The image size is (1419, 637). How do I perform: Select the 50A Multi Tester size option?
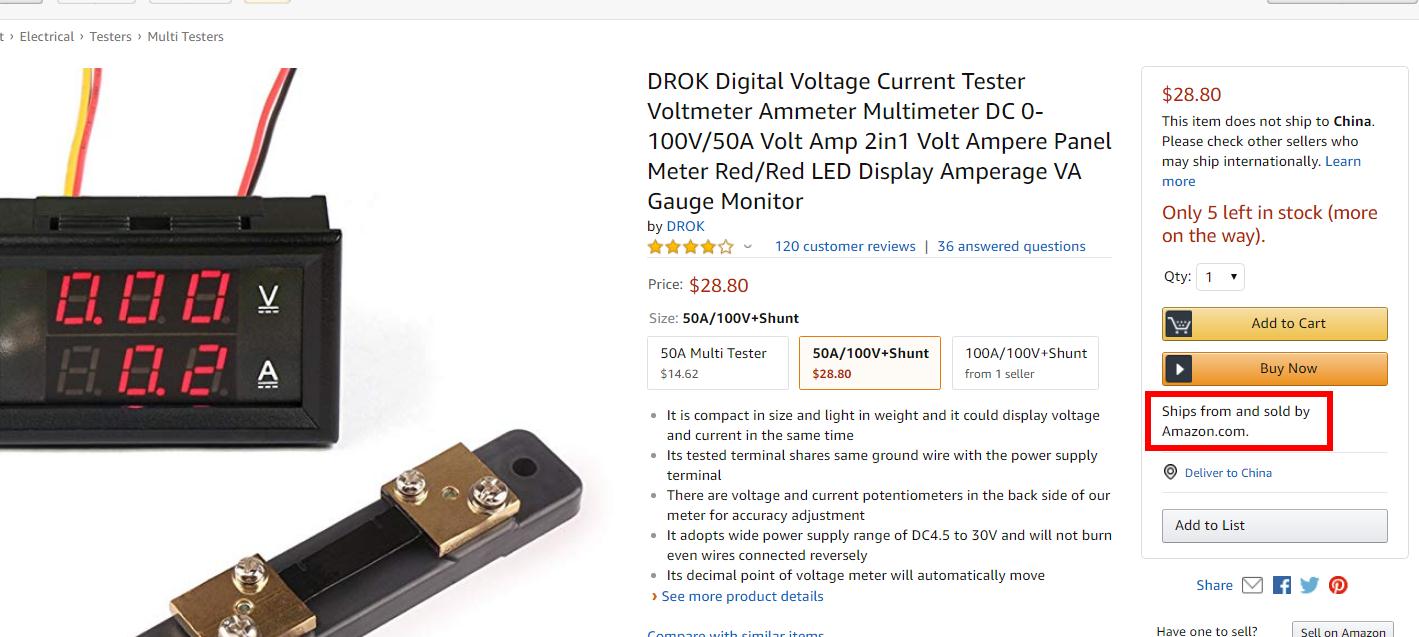(x=718, y=362)
